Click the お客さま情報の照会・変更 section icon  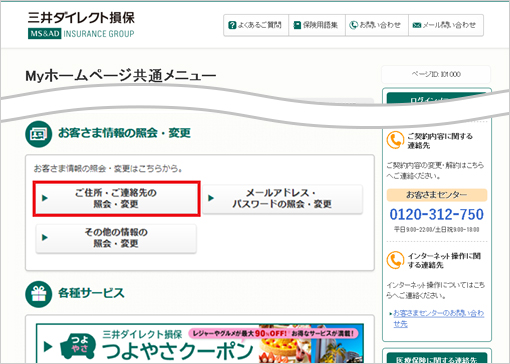pyautogui.click(x=39, y=134)
